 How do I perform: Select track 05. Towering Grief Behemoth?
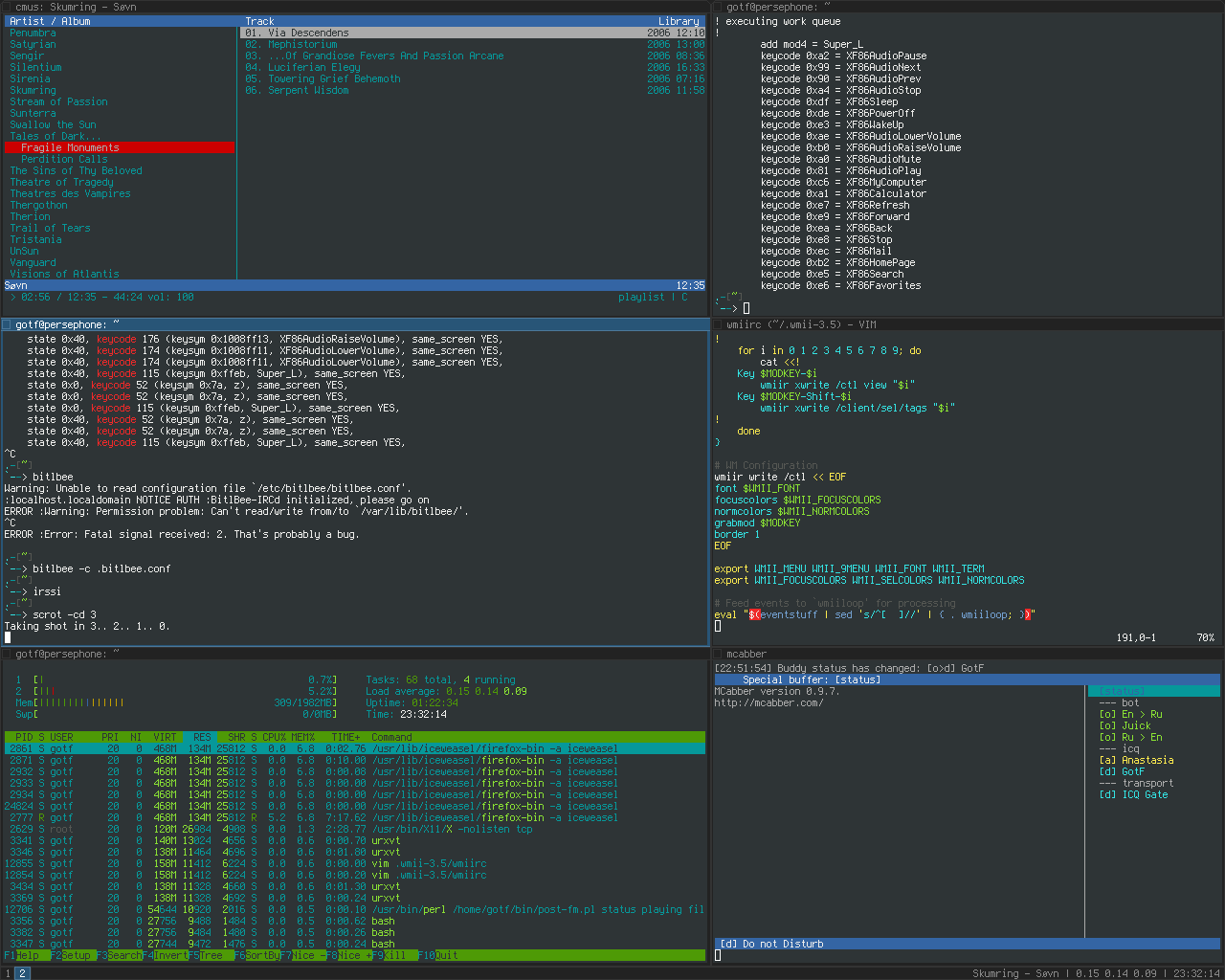tap(474, 78)
